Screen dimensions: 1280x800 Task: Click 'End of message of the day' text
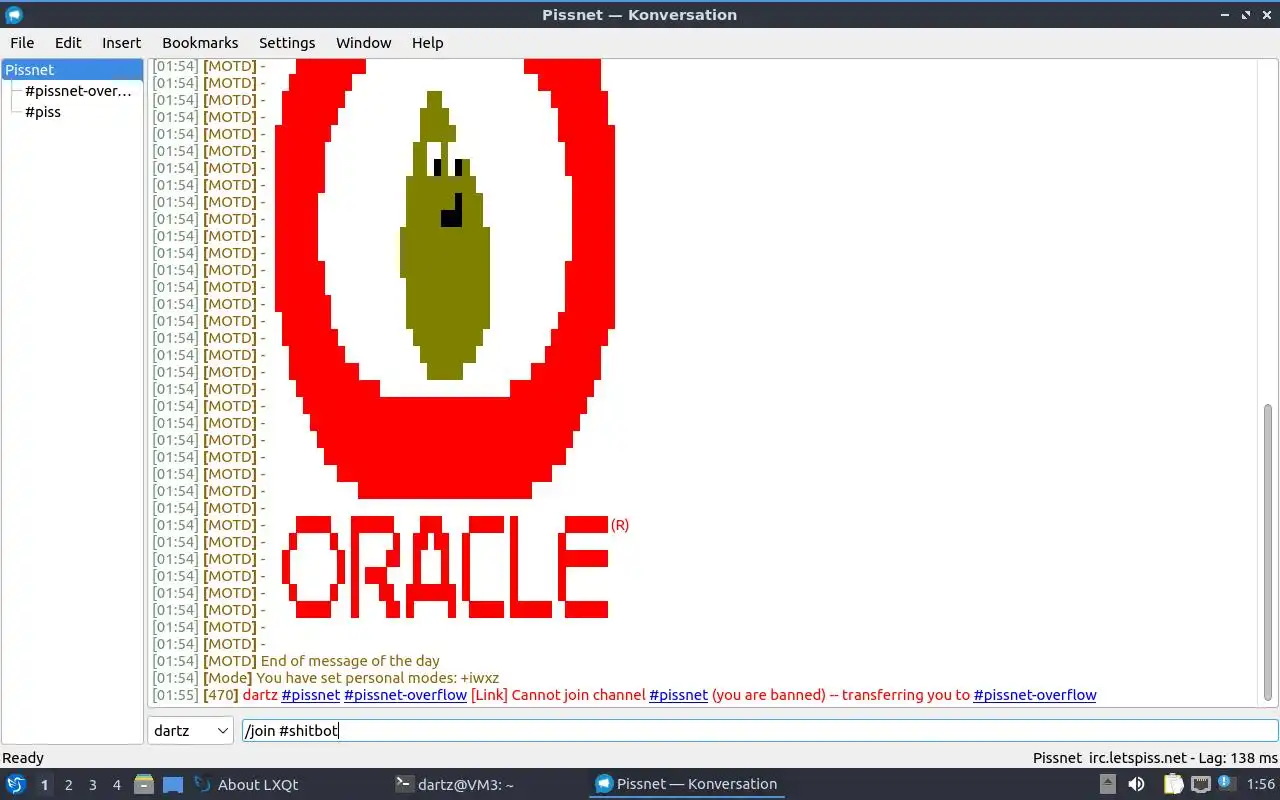[x=350, y=661]
